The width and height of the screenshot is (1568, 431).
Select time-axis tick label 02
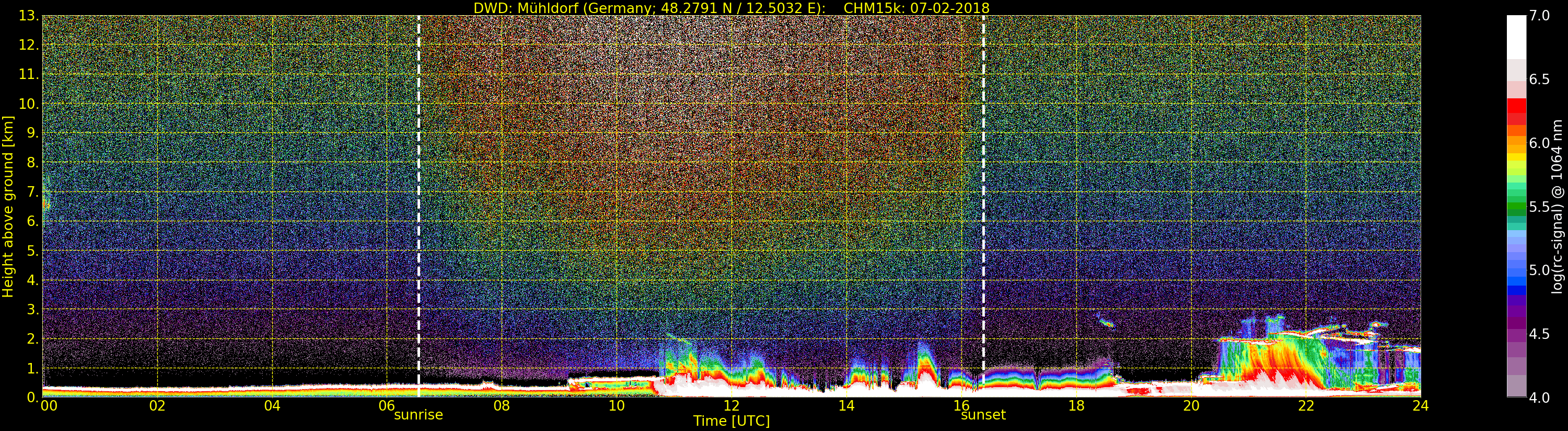click(157, 406)
